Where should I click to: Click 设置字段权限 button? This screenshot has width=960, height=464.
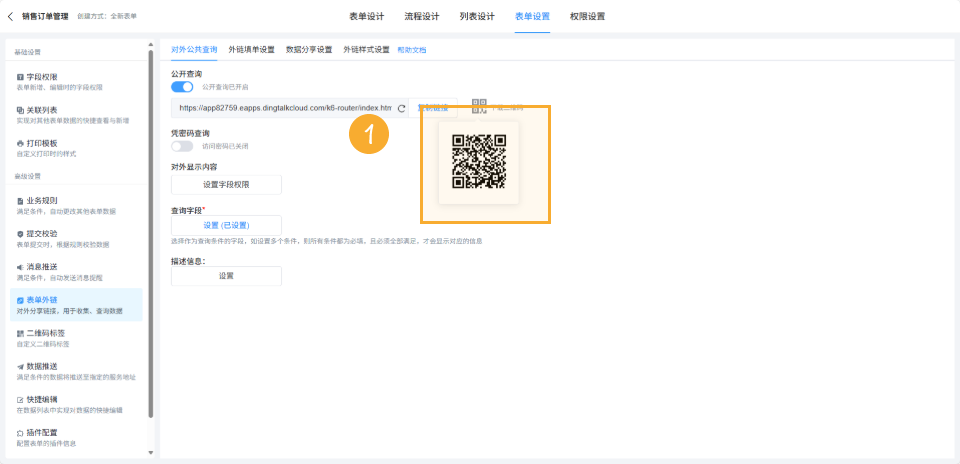[x=227, y=184]
